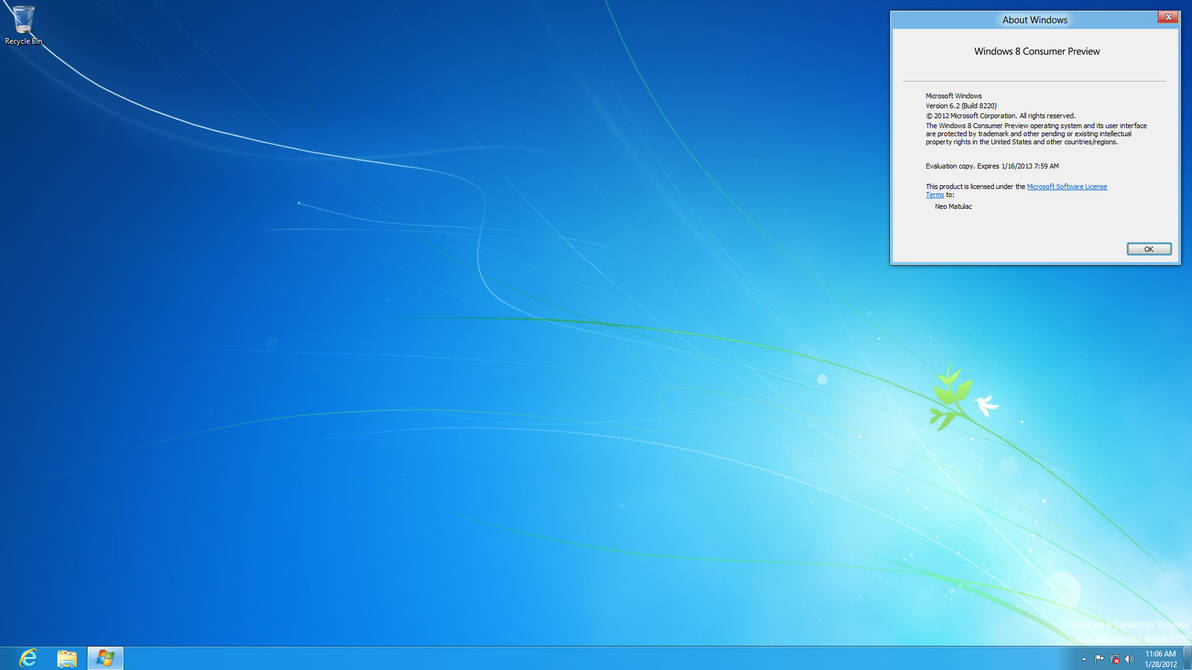Expand hidden icons in the system tray

pos(1084,659)
